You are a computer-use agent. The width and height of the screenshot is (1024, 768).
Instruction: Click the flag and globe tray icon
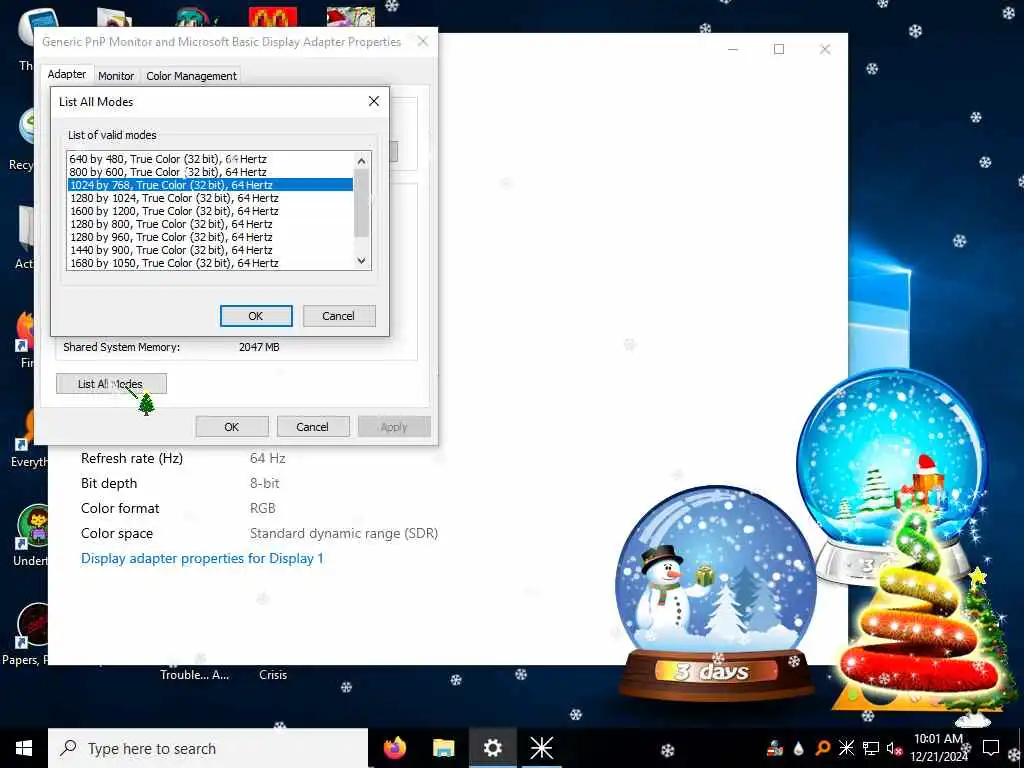(775, 748)
